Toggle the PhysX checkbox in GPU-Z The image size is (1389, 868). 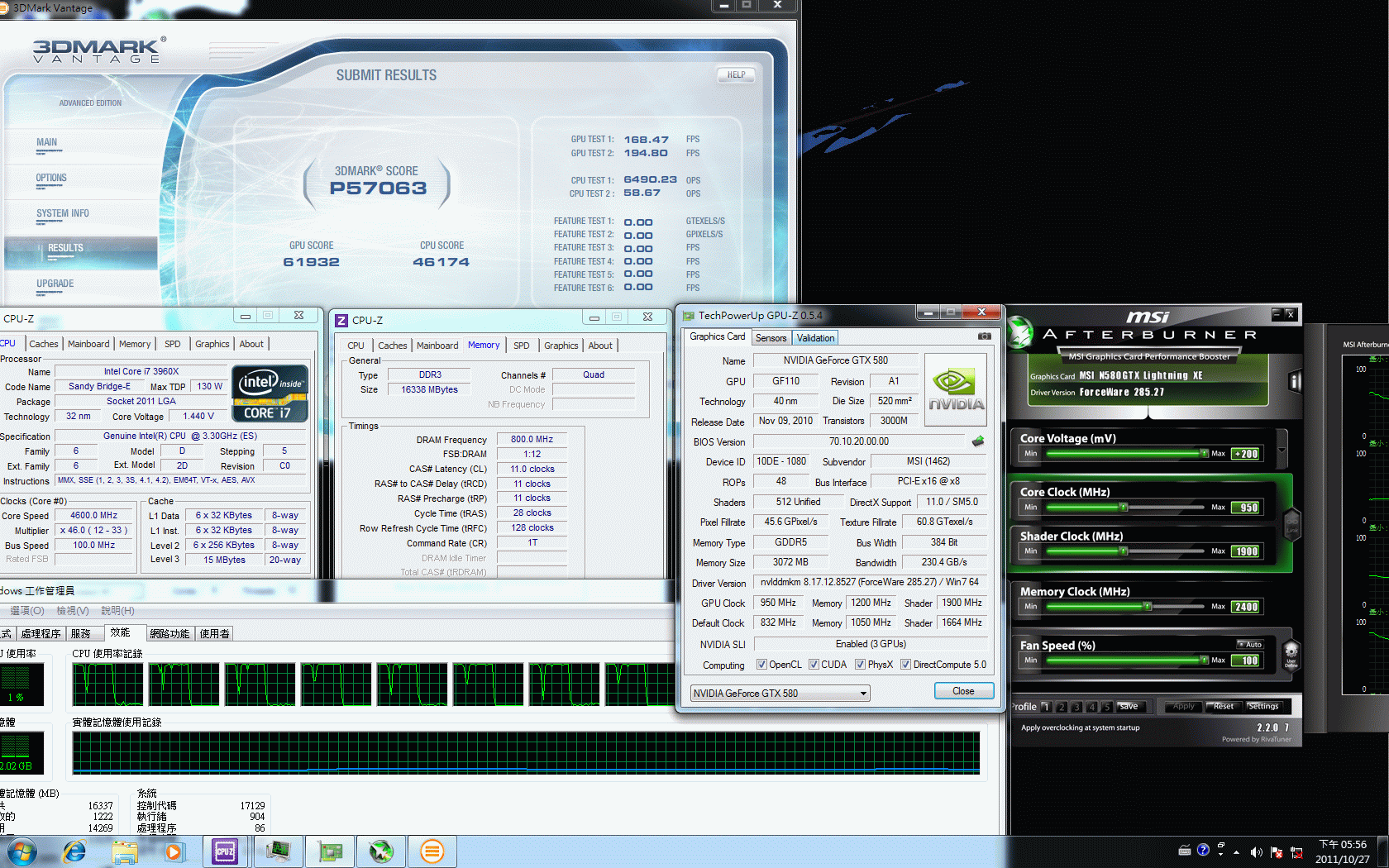(860, 665)
